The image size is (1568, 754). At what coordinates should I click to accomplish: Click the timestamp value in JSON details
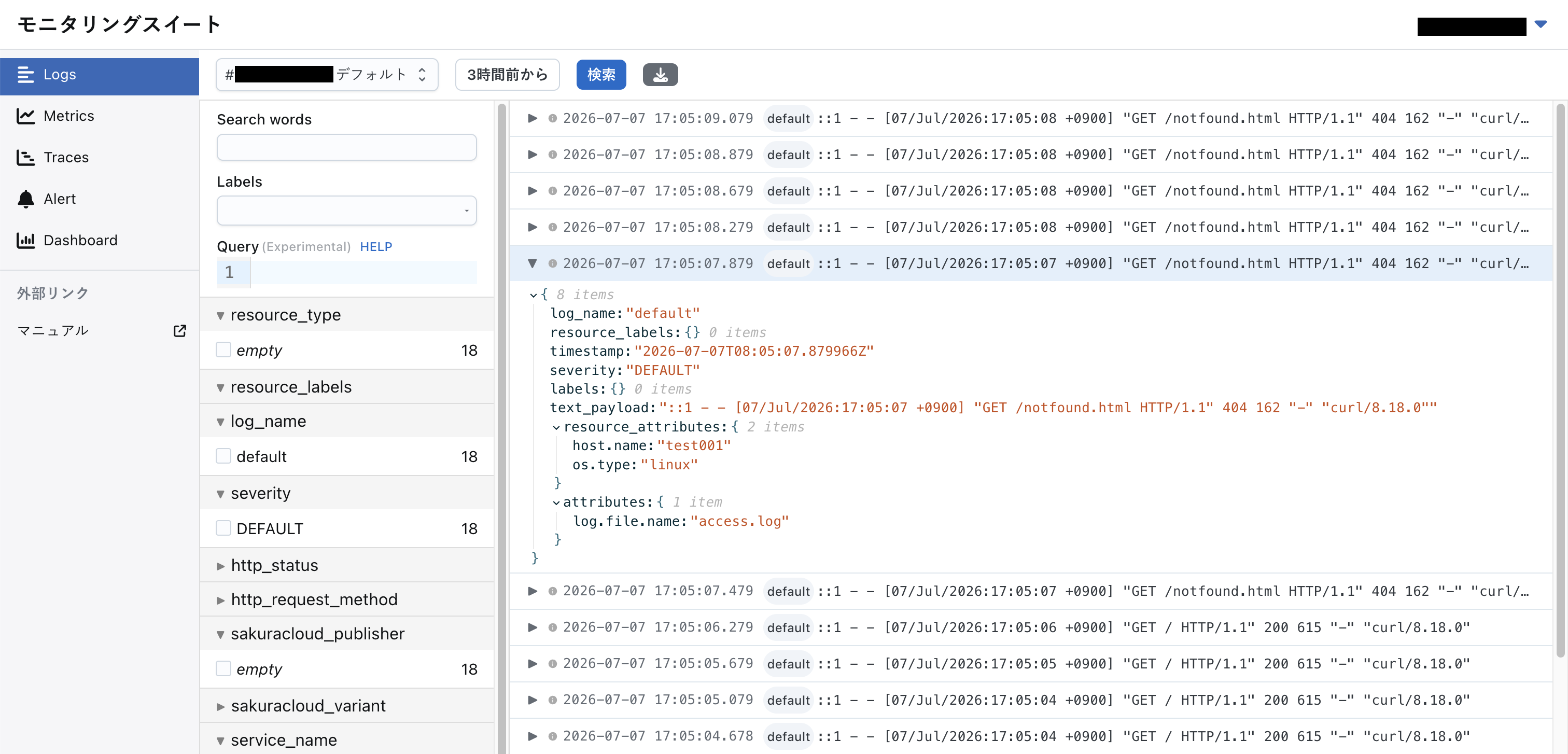click(753, 351)
